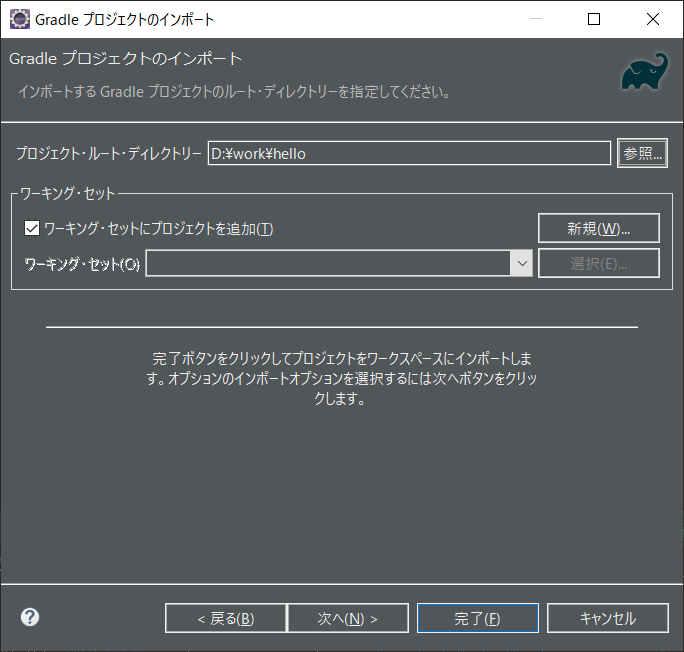This screenshot has width=684, height=652.
Task: Click the 新規(W)... button
Action: [x=598, y=228]
